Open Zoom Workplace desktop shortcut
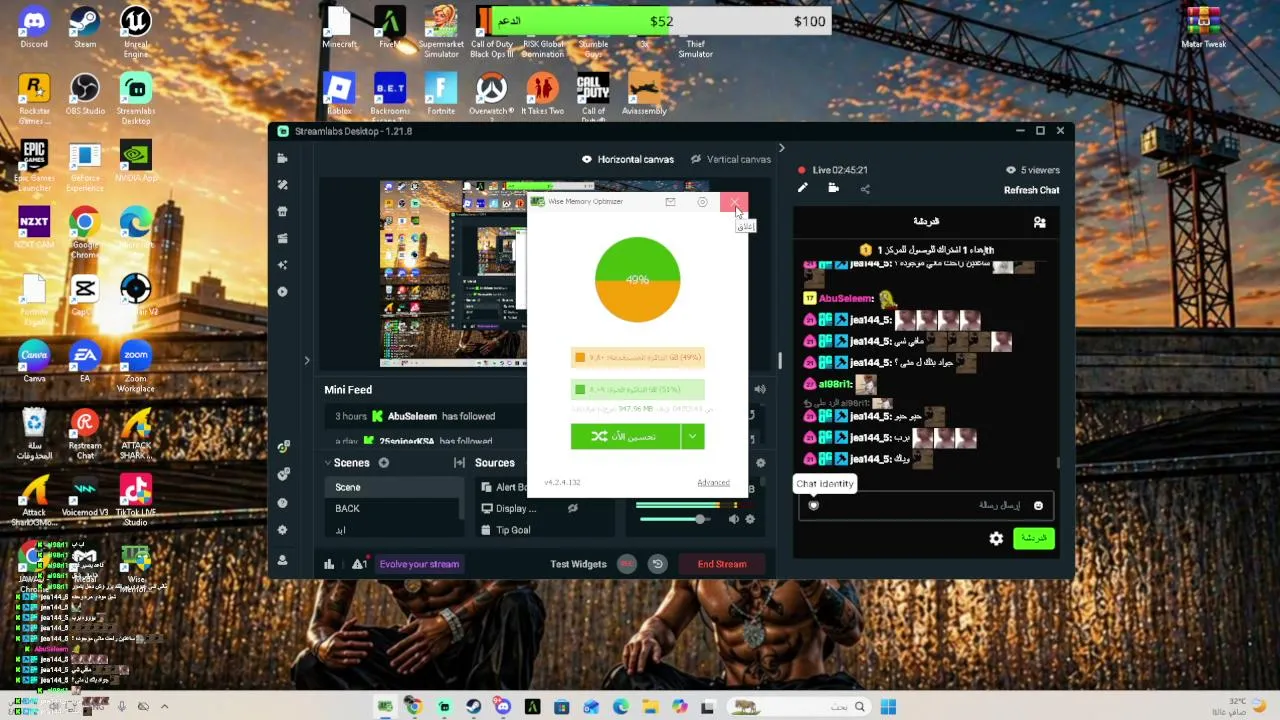 (136, 366)
